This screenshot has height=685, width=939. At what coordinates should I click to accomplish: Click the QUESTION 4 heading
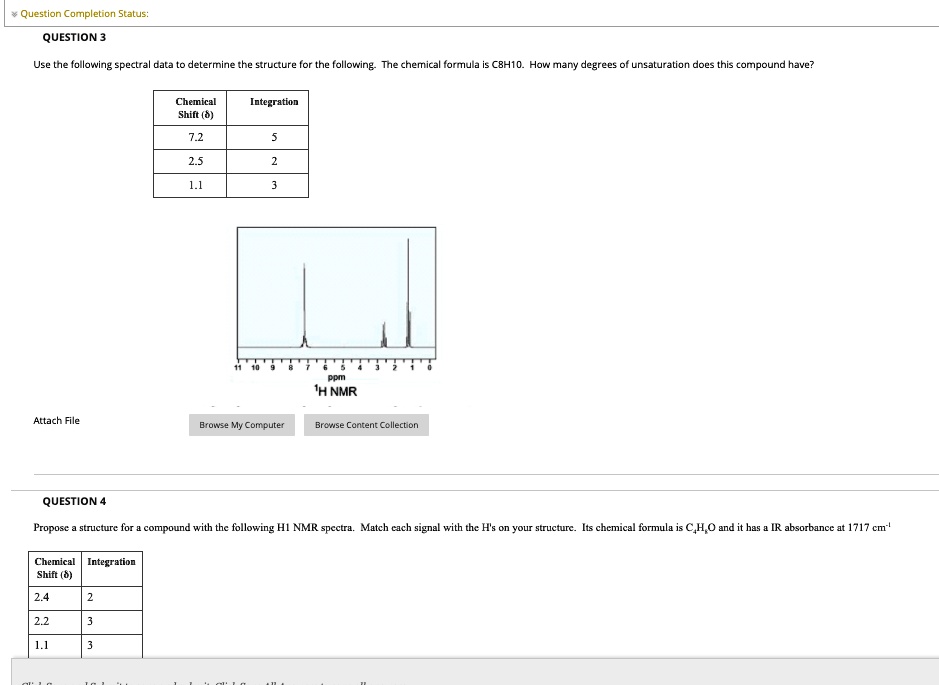tap(74, 501)
